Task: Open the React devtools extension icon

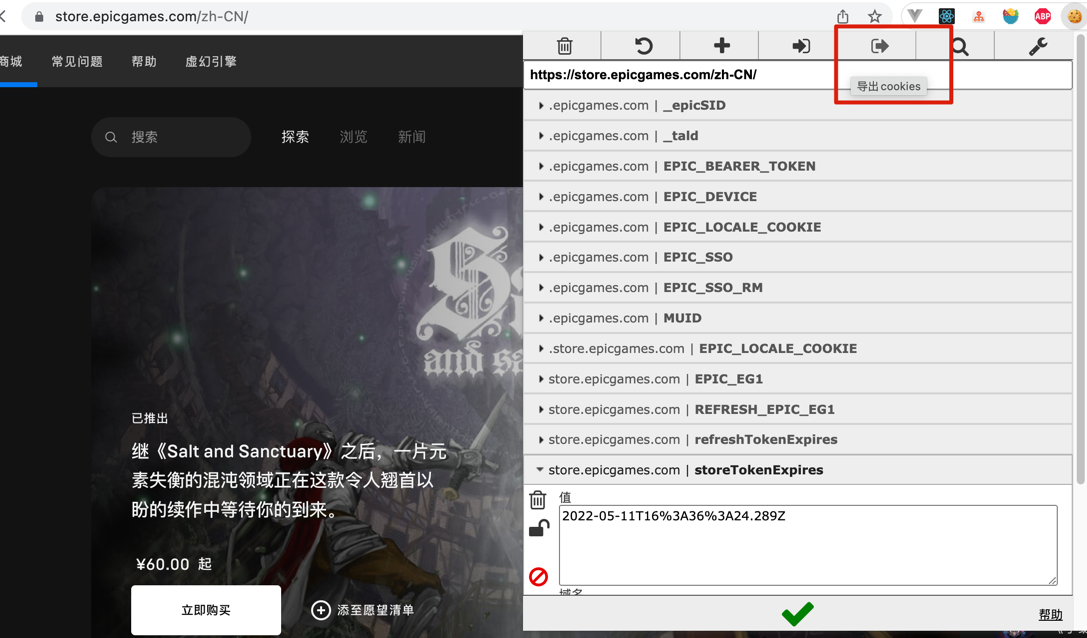Action: click(x=946, y=16)
